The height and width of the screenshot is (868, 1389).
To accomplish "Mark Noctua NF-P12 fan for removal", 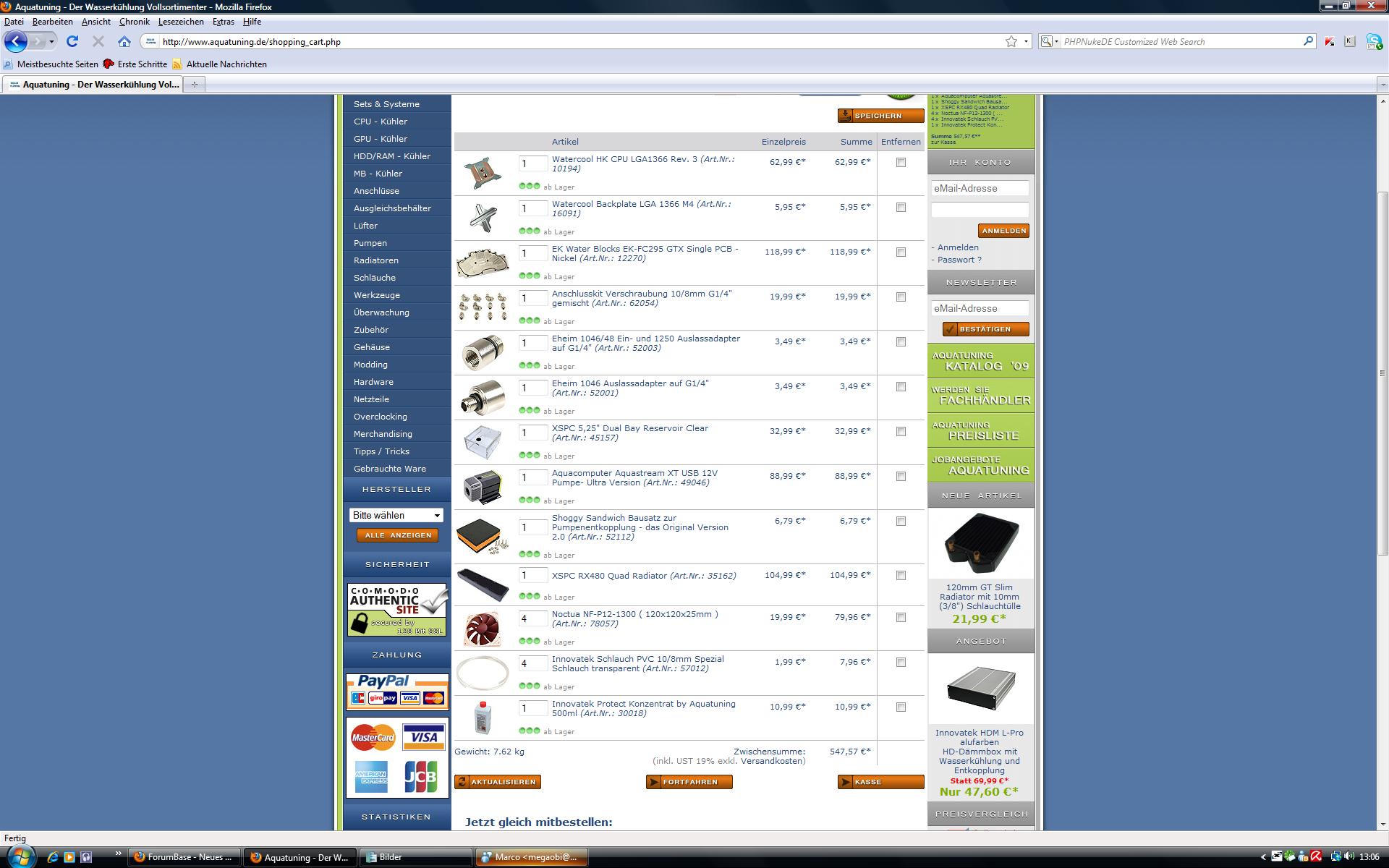I will click(x=901, y=618).
